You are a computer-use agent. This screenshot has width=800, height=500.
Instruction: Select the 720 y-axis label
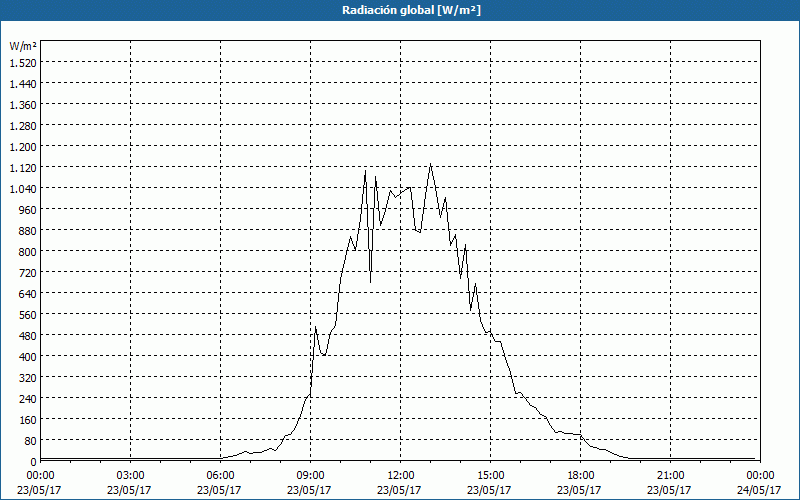coord(29,272)
